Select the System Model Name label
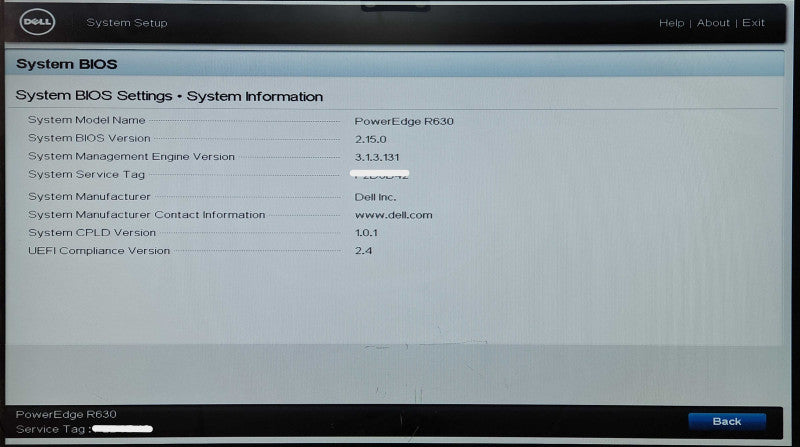Viewport: 800px width, 447px height. click(x=87, y=120)
